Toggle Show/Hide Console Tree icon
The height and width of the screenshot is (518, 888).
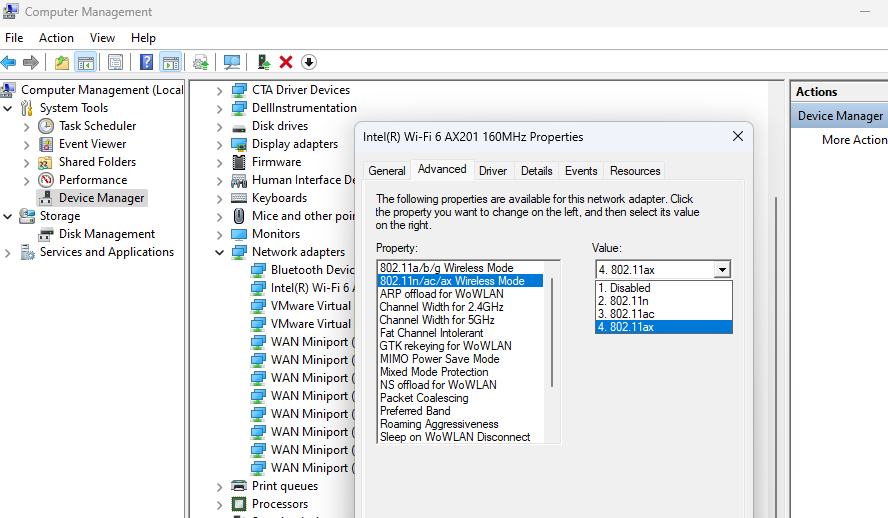click(x=86, y=62)
